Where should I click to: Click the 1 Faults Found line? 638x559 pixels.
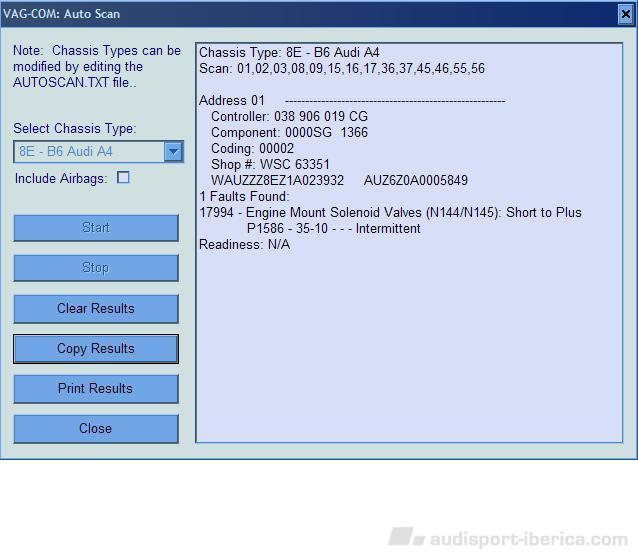pyautogui.click(x=244, y=197)
